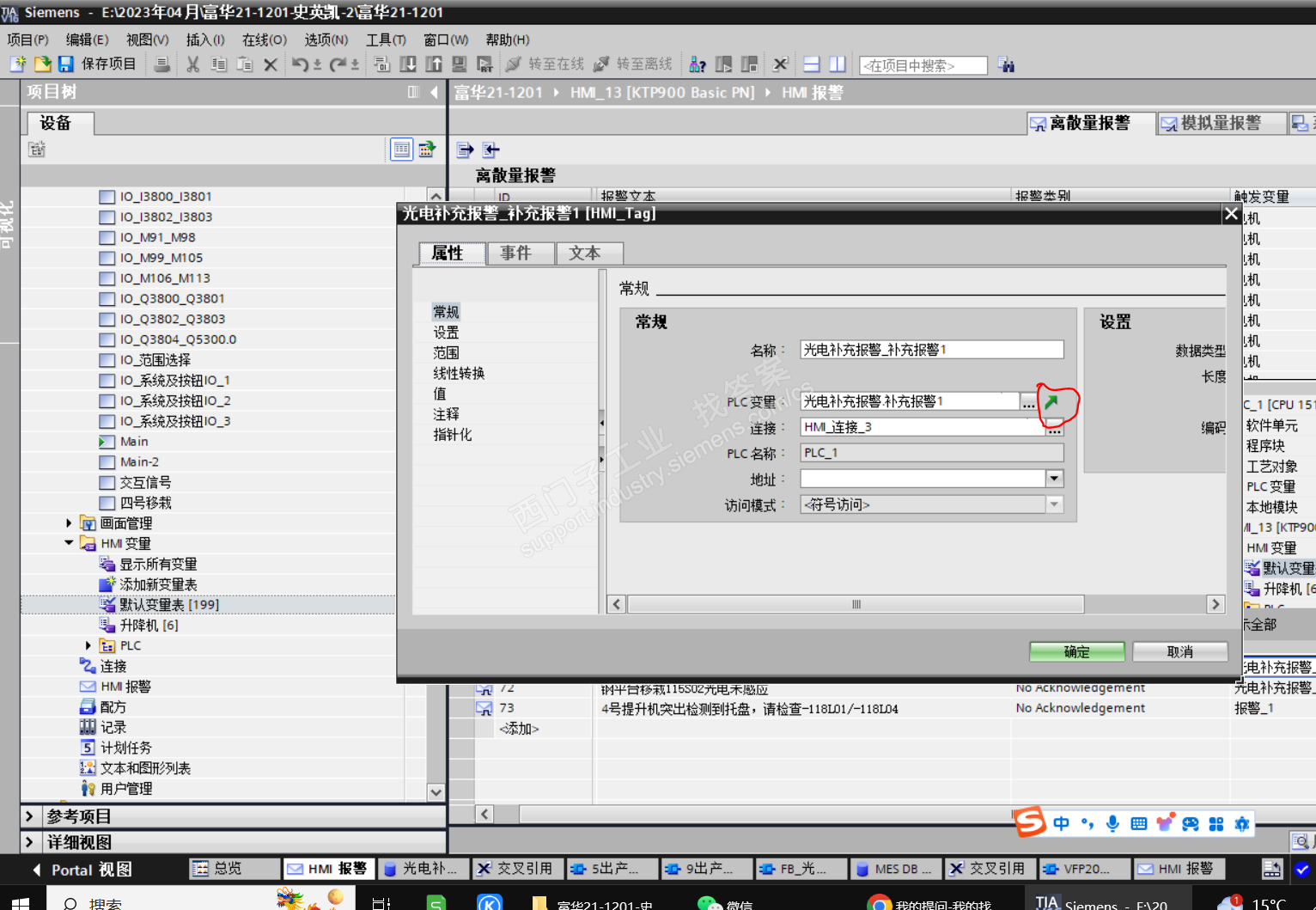1316x910 pixels.
Task: Open the 地址 dropdown arrow
Action: point(1055,479)
